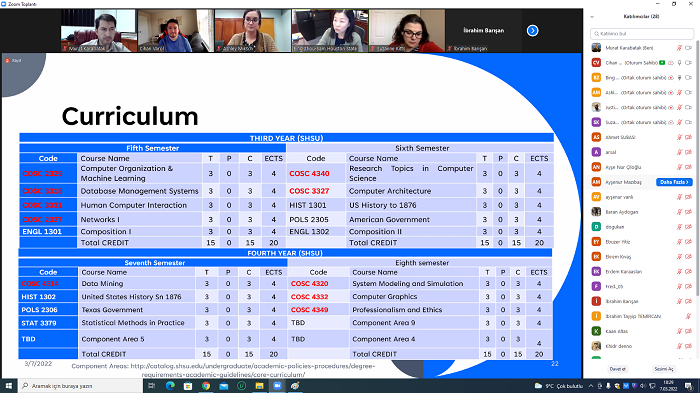
Task: Click the Davet et button
Action: (x=618, y=369)
